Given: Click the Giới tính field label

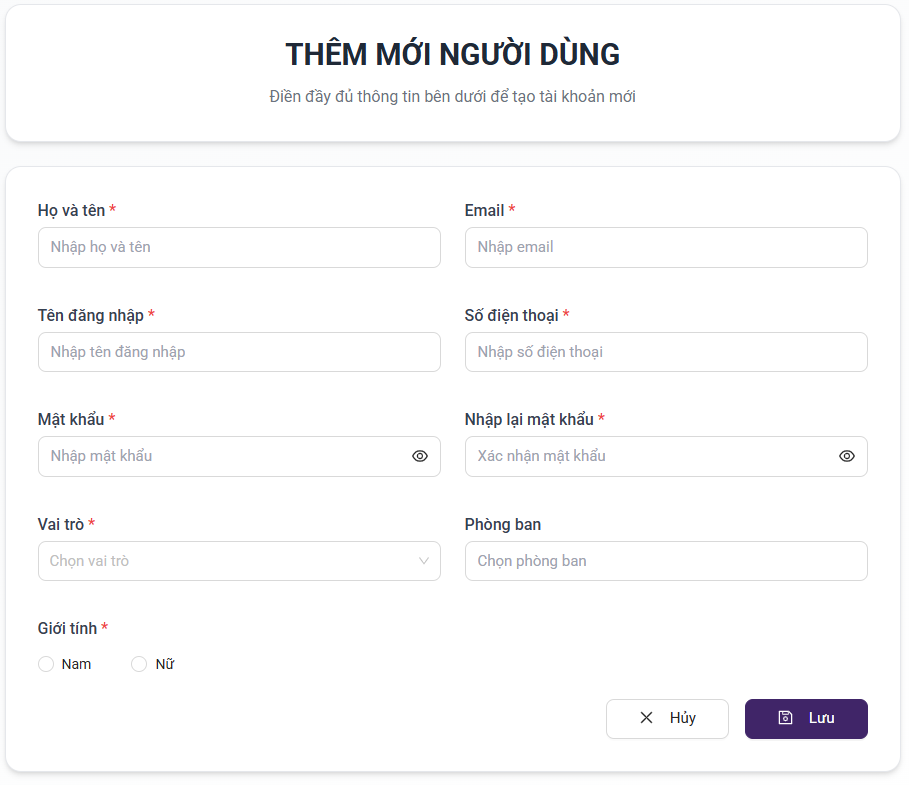Looking at the screenshot, I should [x=67, y=628].
